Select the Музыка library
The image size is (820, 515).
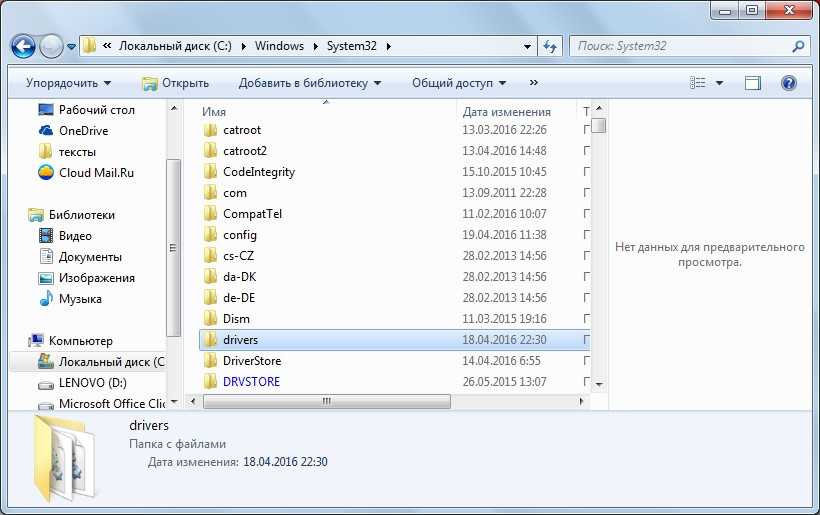click(x=80, y=299)
